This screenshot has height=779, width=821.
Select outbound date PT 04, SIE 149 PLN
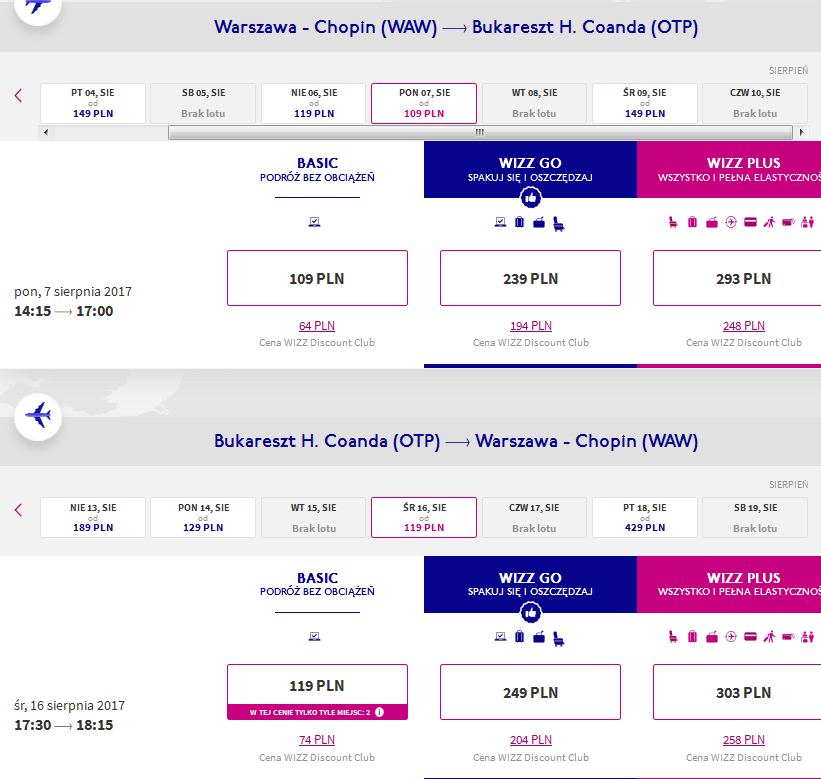point(93,103)
